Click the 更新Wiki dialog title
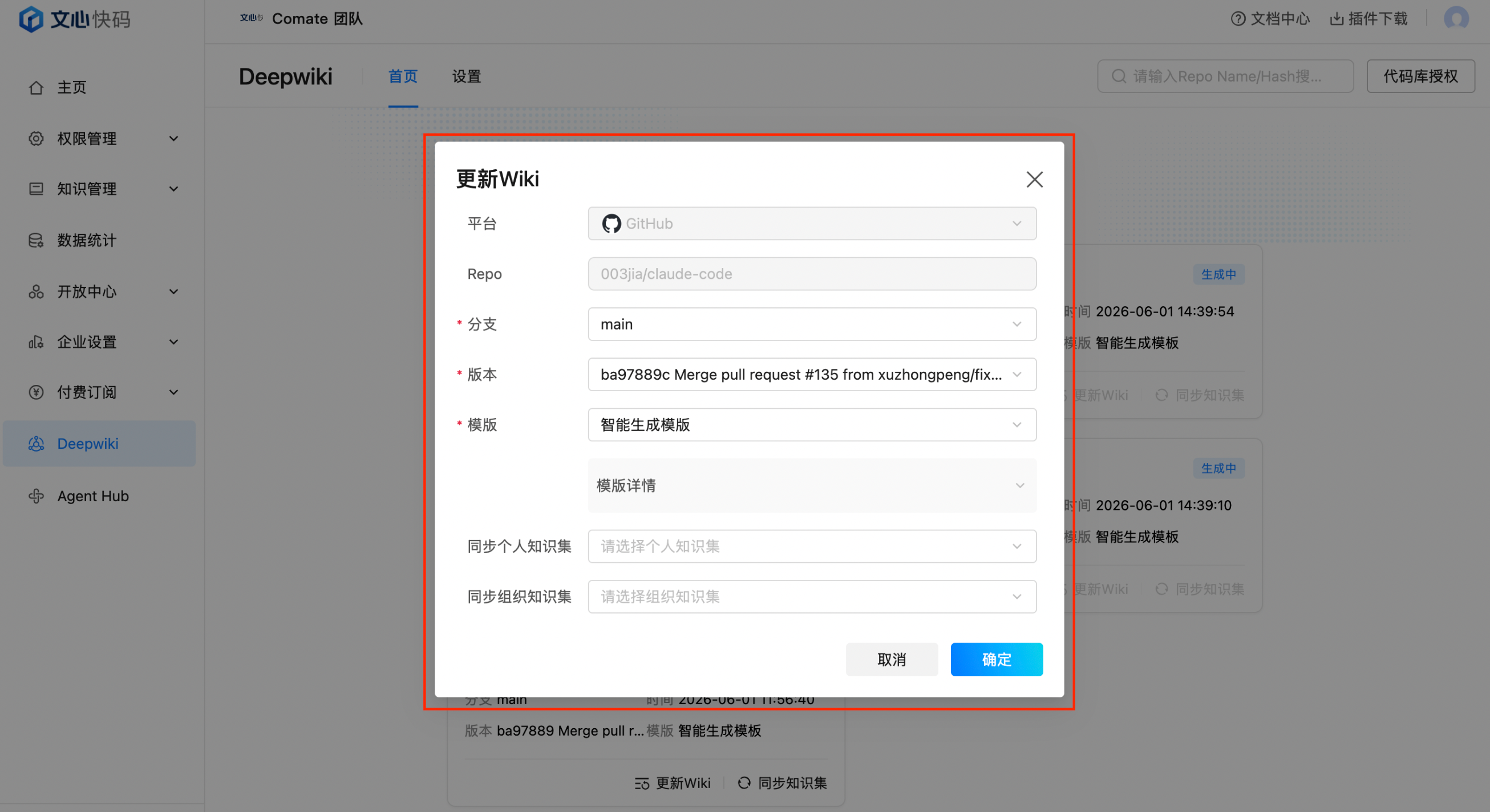 (x=497, y=179)
